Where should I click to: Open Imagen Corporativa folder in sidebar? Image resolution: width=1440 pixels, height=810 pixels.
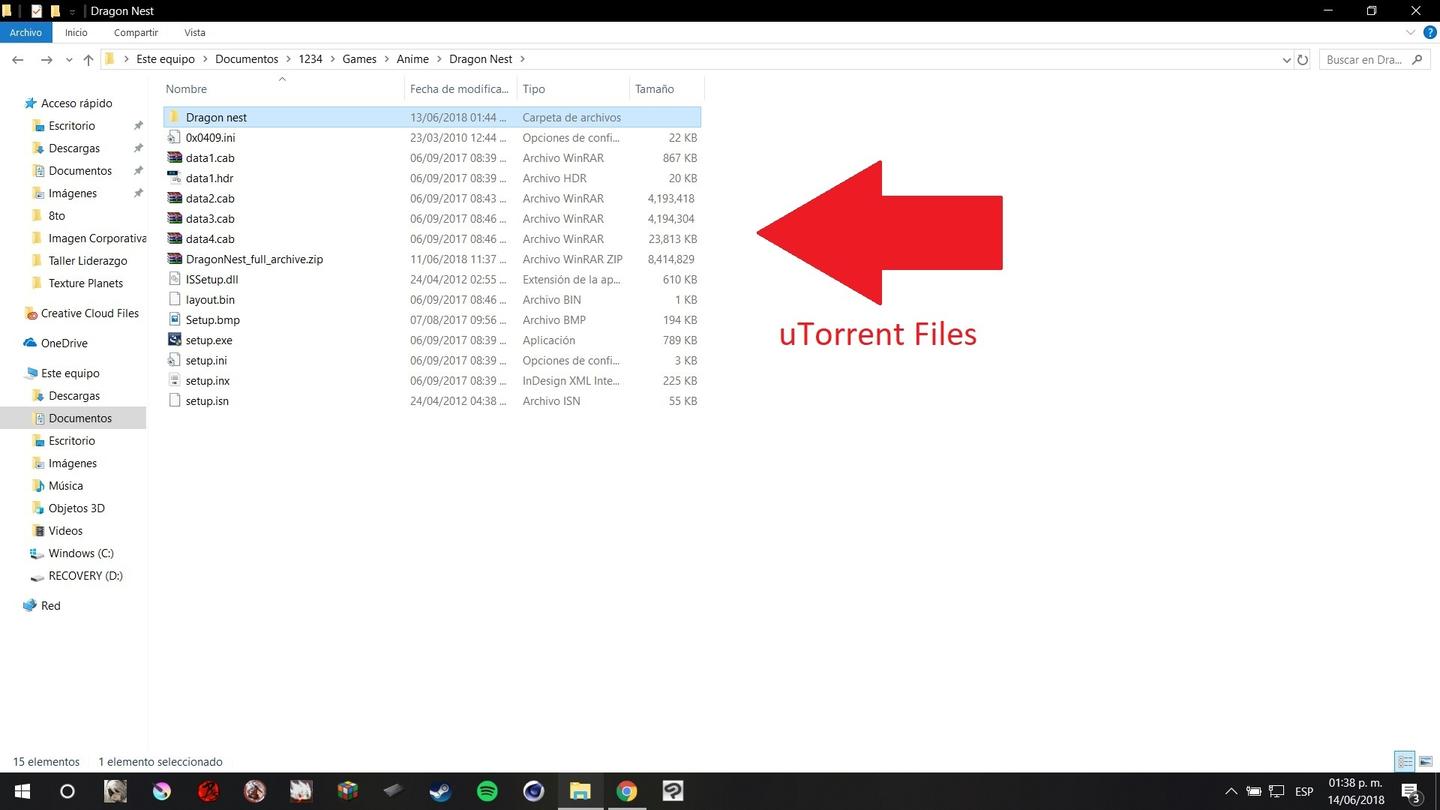[97, 238]
